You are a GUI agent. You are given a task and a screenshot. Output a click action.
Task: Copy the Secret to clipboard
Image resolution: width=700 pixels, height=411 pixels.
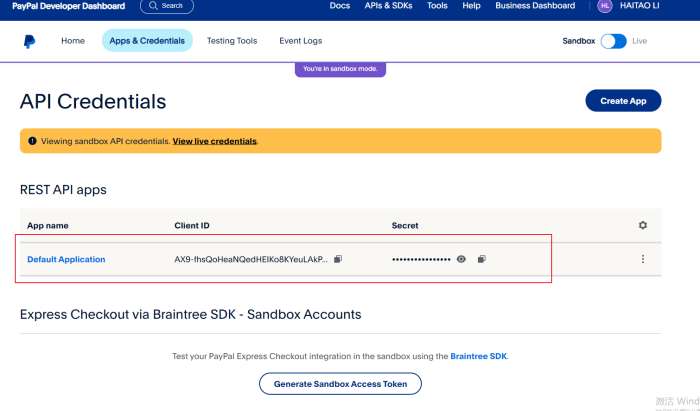tap(481, 259)
